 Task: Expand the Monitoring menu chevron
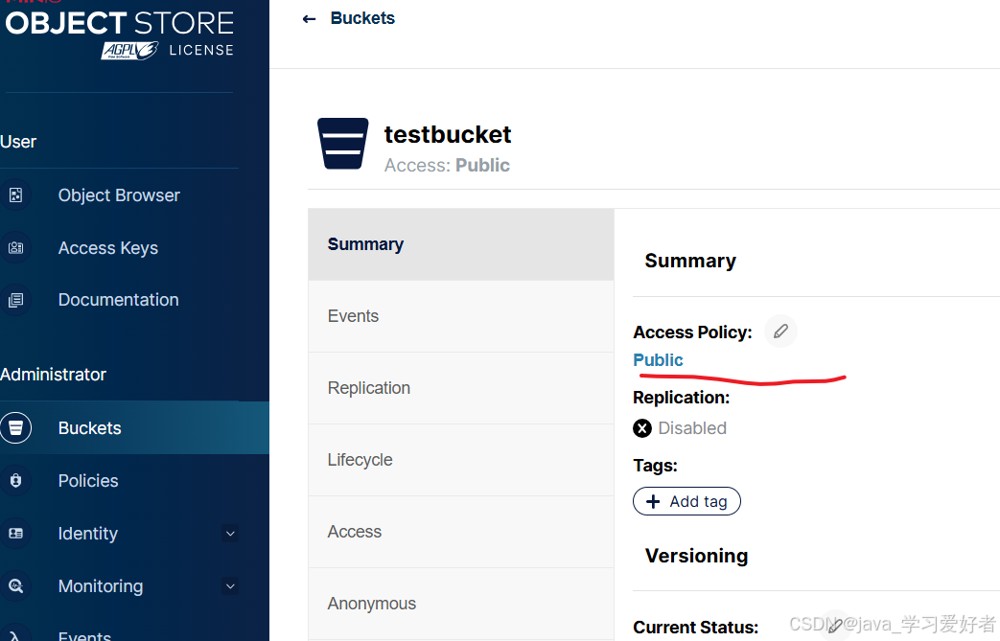click(x=231, y=586)
